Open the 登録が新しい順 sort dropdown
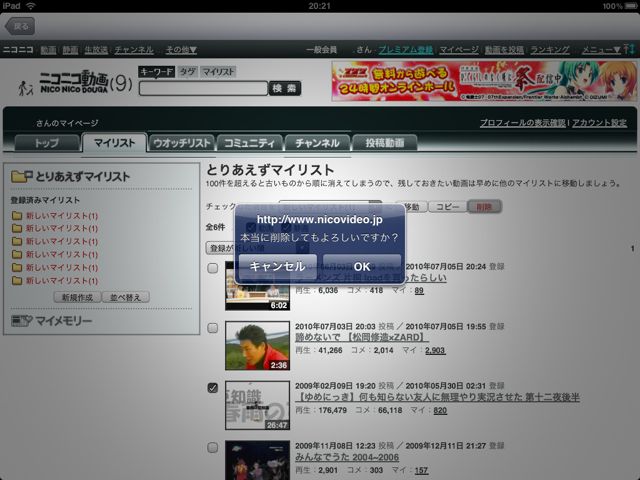The width and height of the screenshot is (640, 480). pyautogui.click(x=257, y=248)
